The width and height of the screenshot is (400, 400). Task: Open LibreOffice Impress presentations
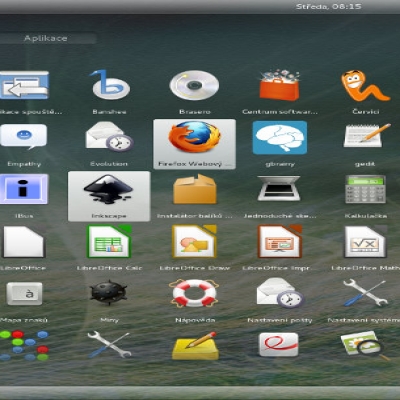(280, 242)
